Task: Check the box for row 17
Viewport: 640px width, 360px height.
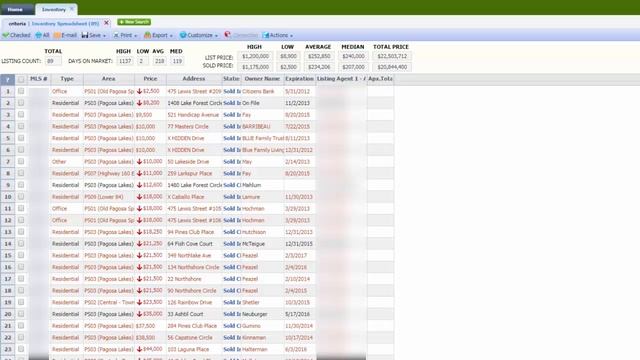Action: 21,279
